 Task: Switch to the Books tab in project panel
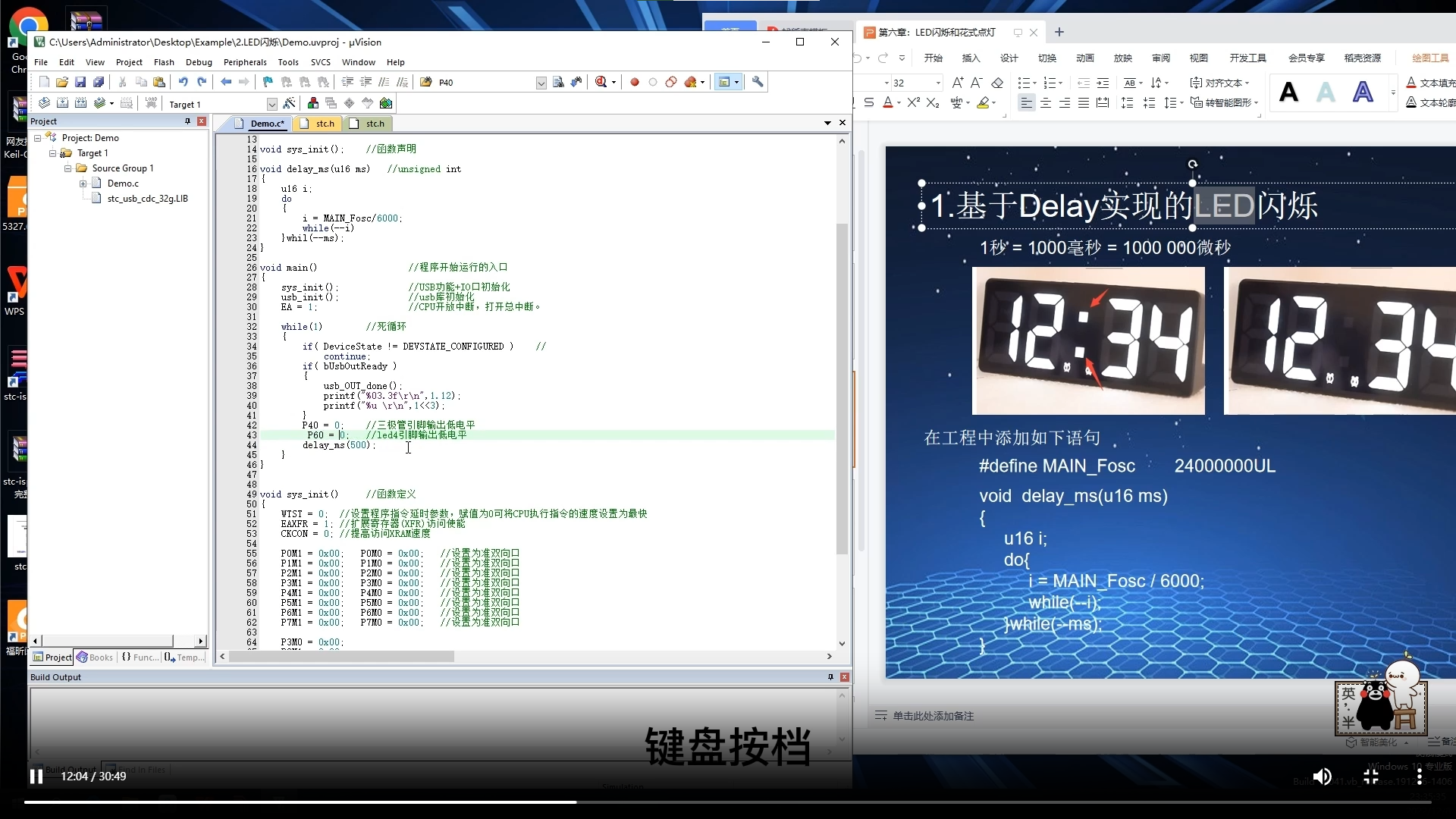tap(95, 657)
